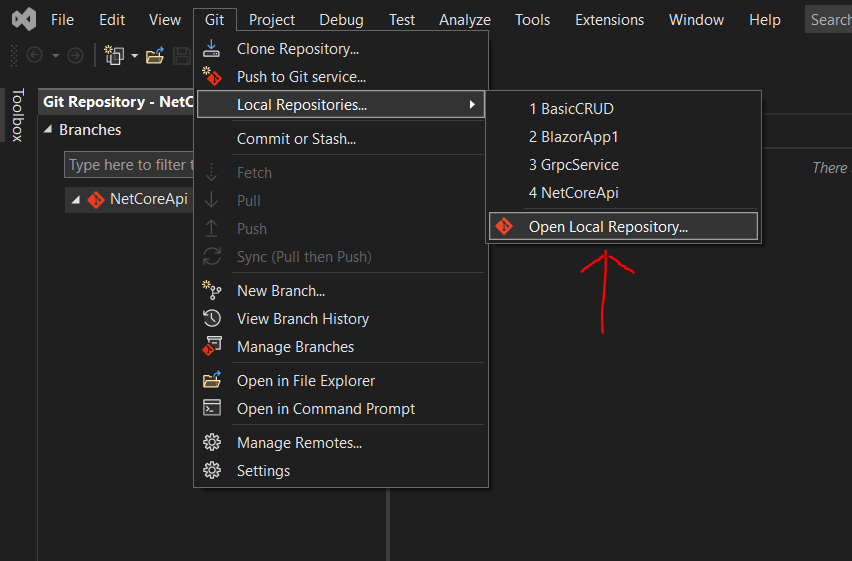Screen dimensions: 852x561
Task: Click the Clone Repository download icon
Action: (x=211, y=48)
